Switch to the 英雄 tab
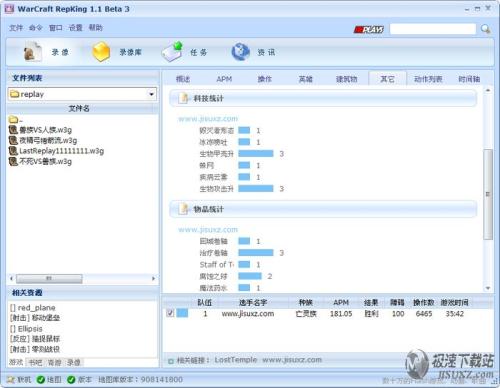 pos(305,79)
